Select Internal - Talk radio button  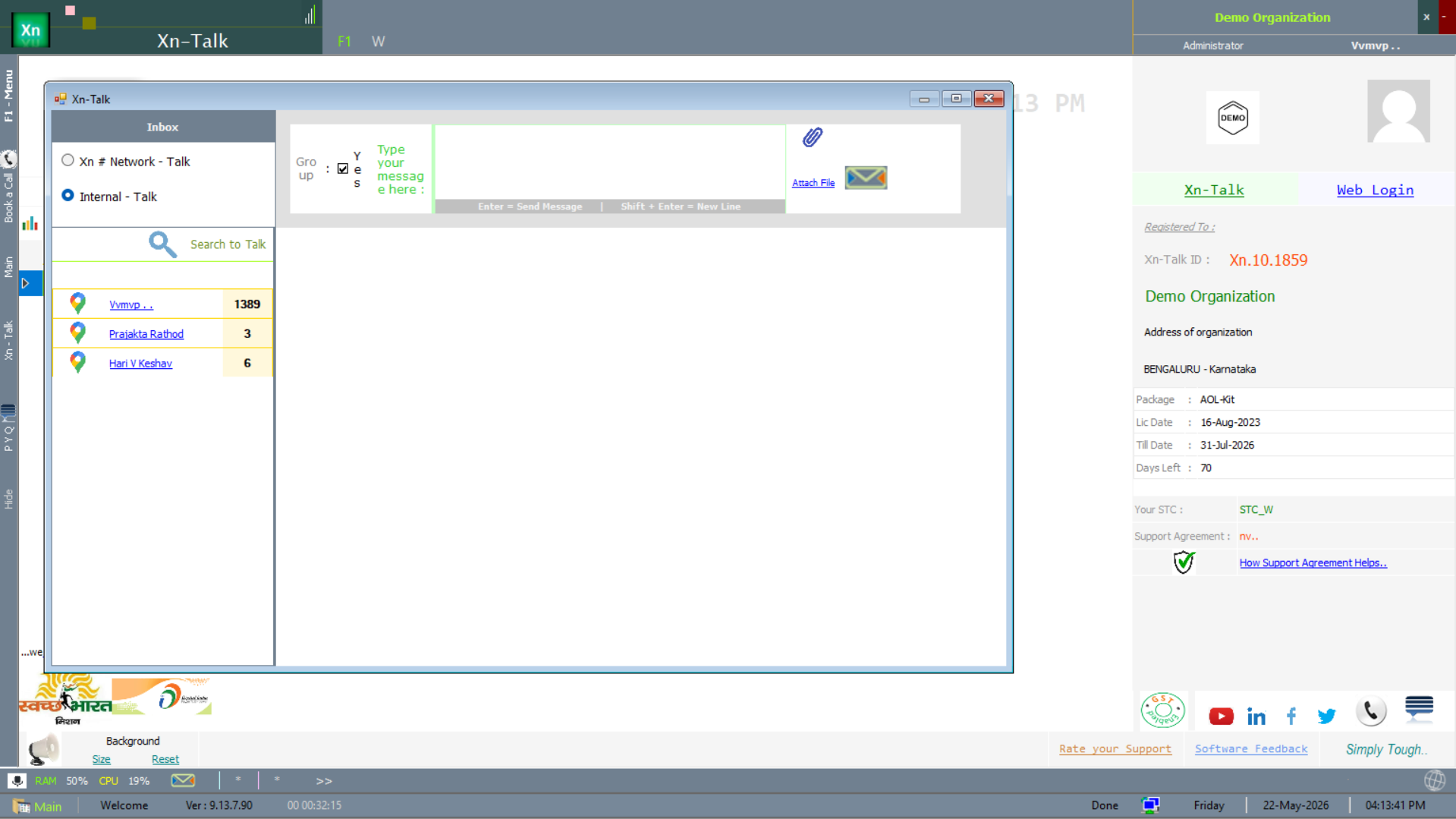(x=68, y=195)
